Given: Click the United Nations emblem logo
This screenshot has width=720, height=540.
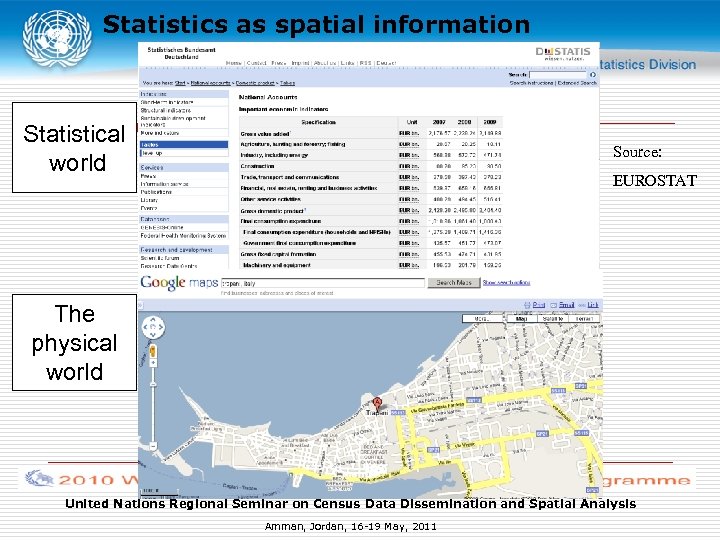Looking at the screenshot, I should [57, 39].
